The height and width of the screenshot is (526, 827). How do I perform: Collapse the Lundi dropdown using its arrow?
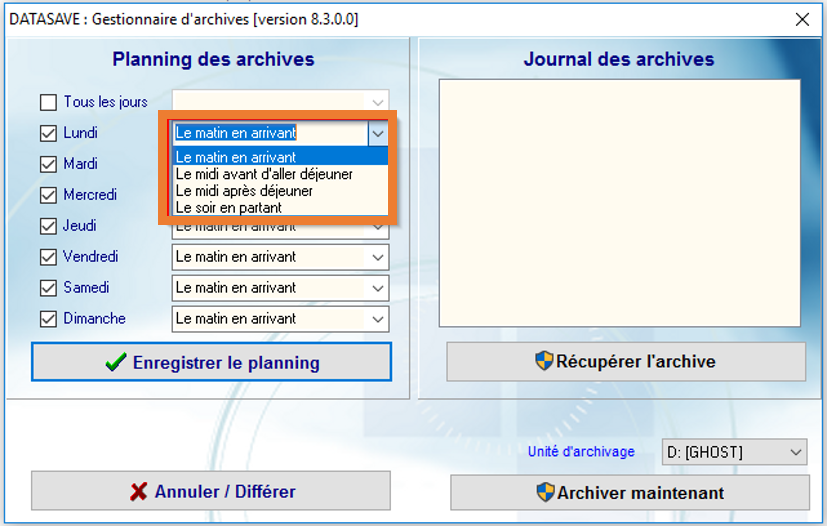tap(377, 133)
